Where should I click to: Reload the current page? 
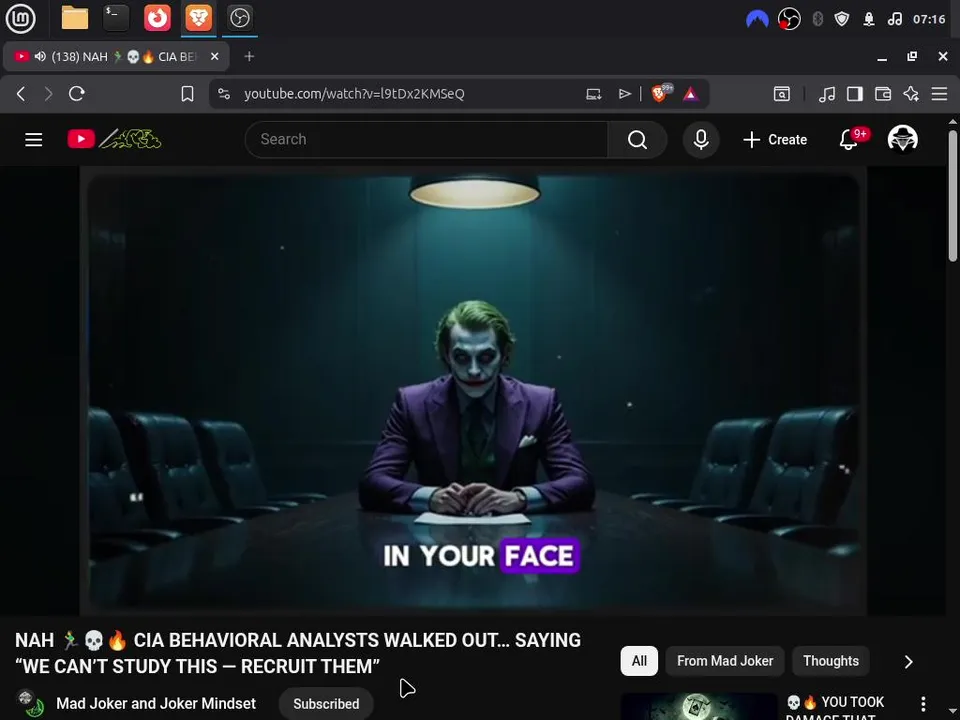tap(77, 94)
